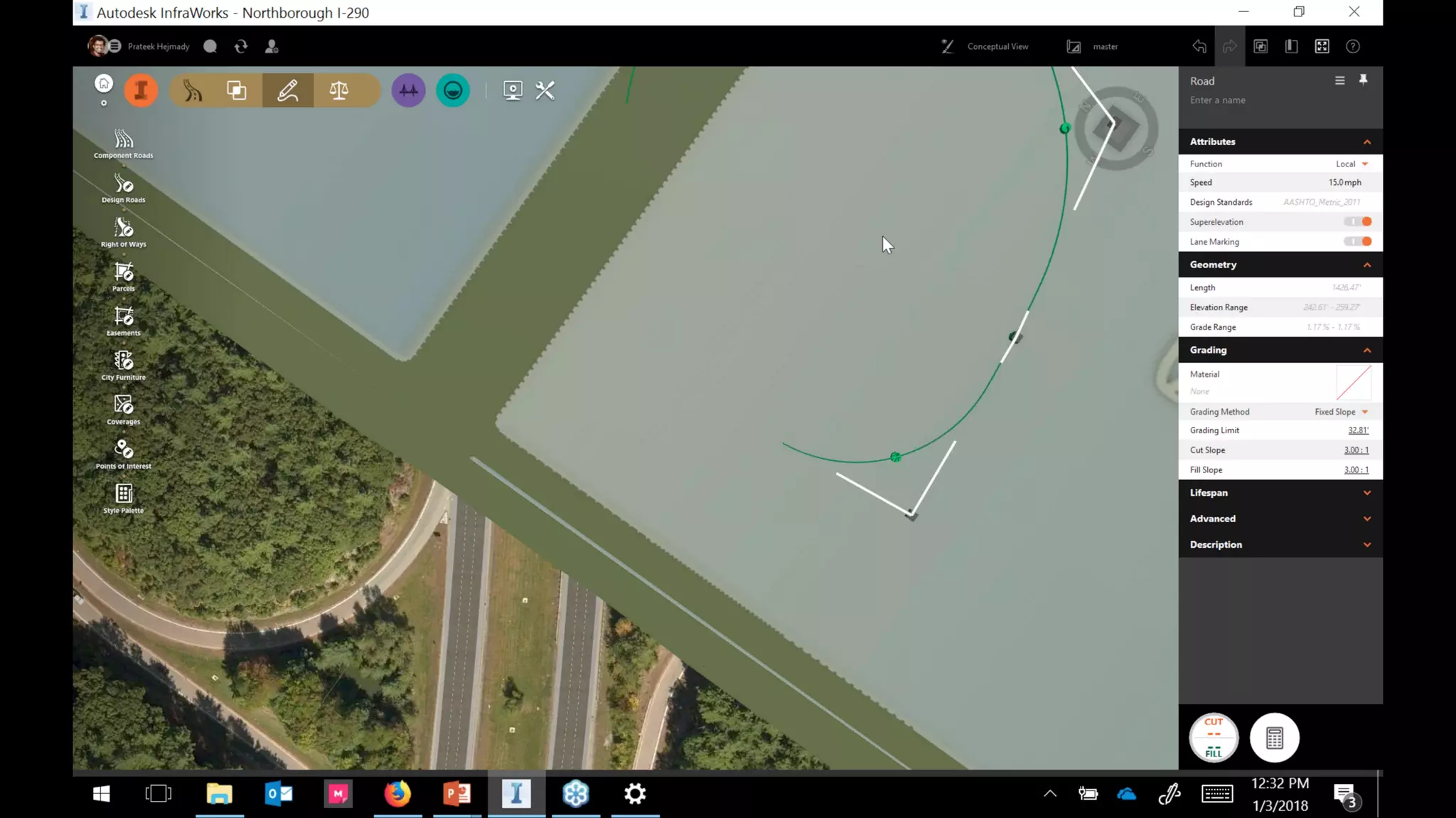Open File Explorer from the taskbar

[x=219, y=794]
